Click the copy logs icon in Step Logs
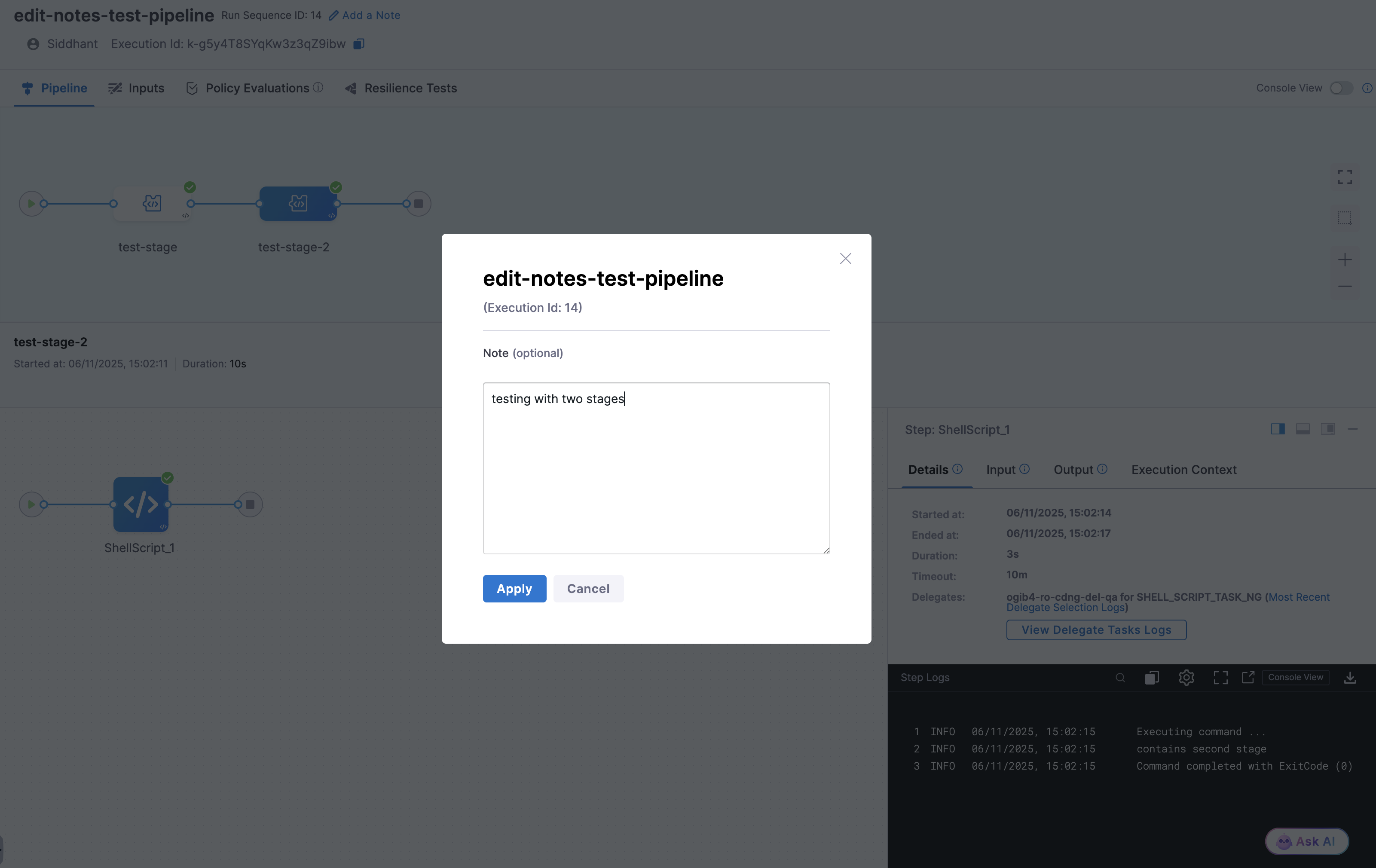 point(1151,677)
